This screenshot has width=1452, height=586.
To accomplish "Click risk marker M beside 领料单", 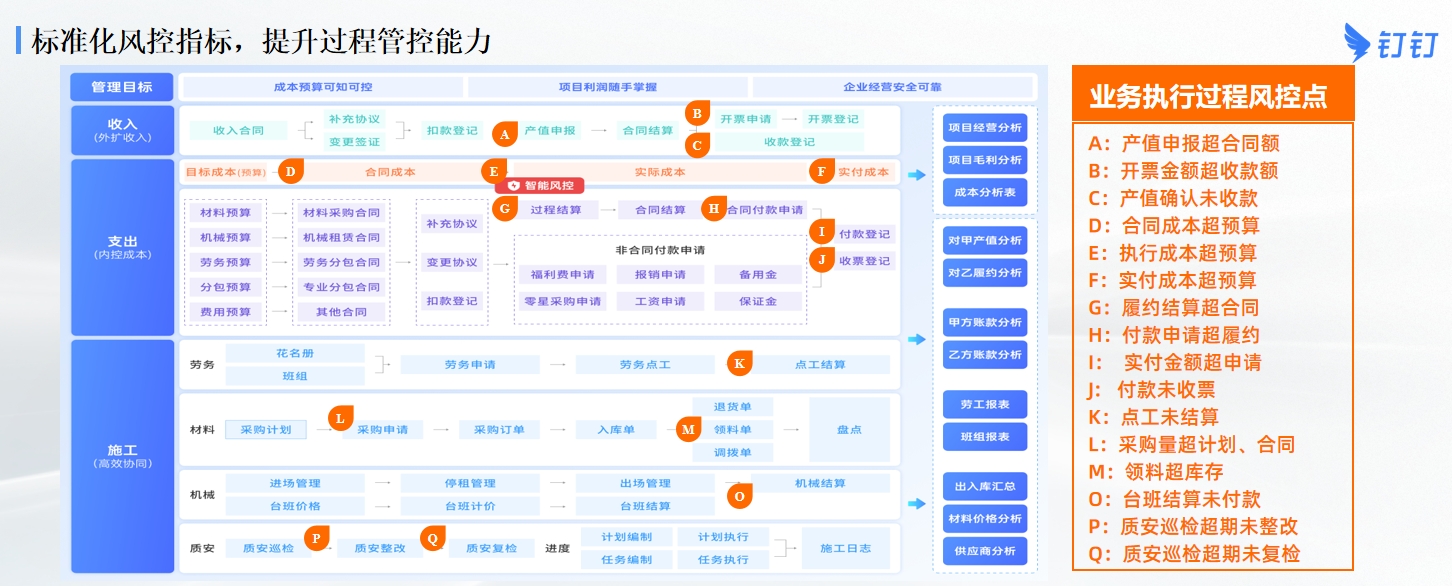I will (x=688, y=430).
